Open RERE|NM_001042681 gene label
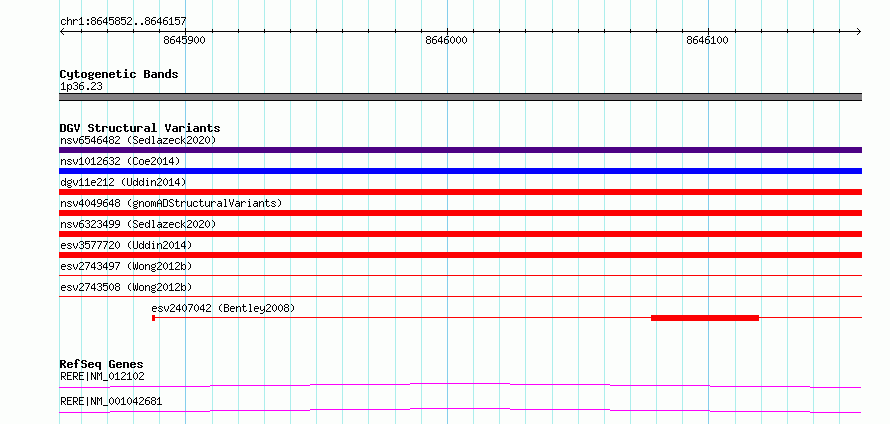The width and height of the screenshot is (890, 424). click(111, 401)
